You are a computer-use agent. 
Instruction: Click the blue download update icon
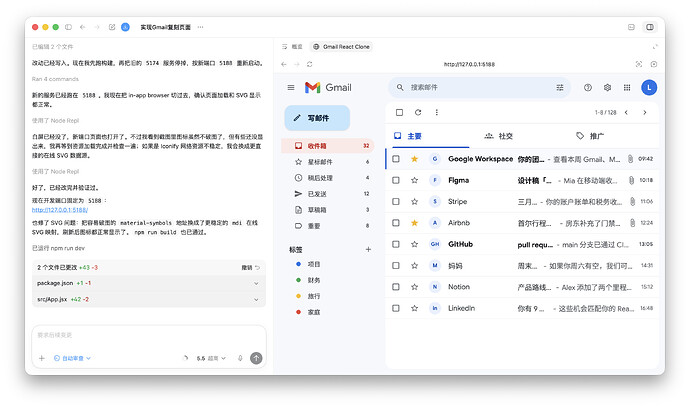point(125,27)
